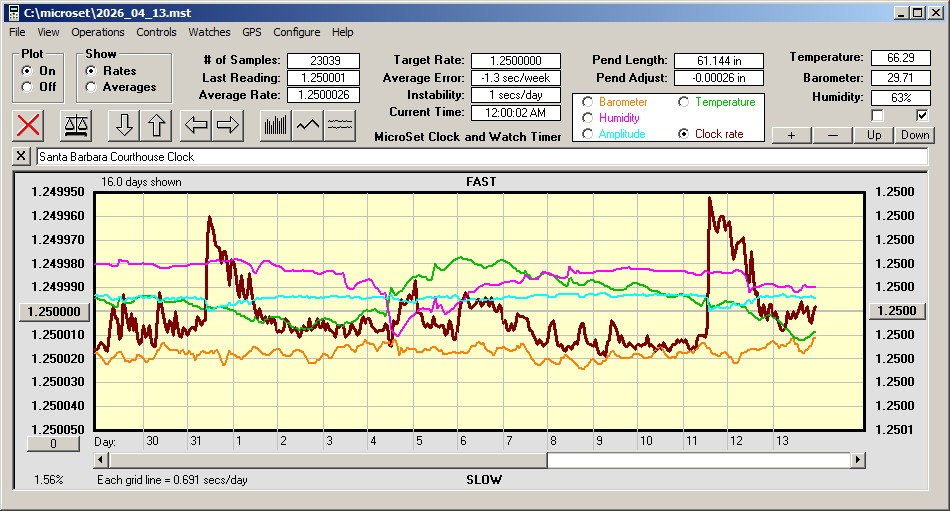Click the red X clear data icon
The width and height of the screenshot is (950, 511).
(29, 125)
